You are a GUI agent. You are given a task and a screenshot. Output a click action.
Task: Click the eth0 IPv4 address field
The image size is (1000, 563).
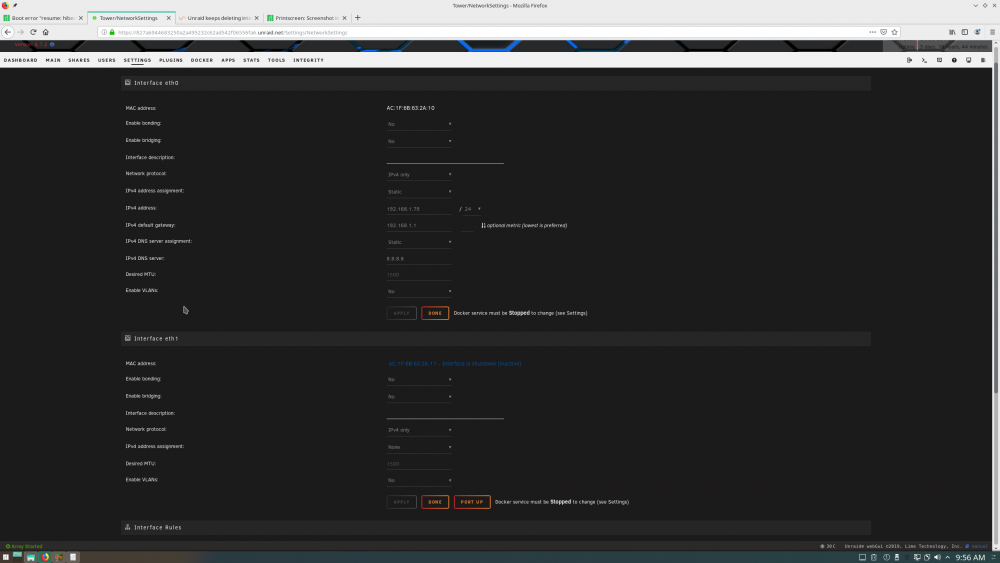(x=419, y=208)
